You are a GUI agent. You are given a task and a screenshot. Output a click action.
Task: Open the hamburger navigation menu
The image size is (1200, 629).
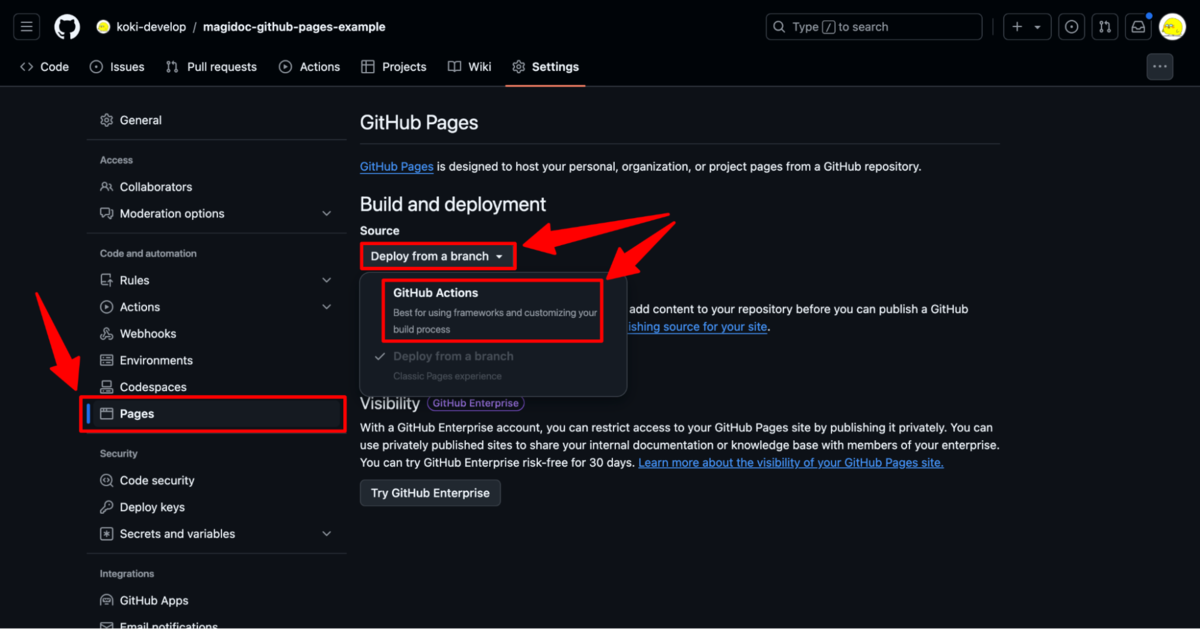coord(27,27)
